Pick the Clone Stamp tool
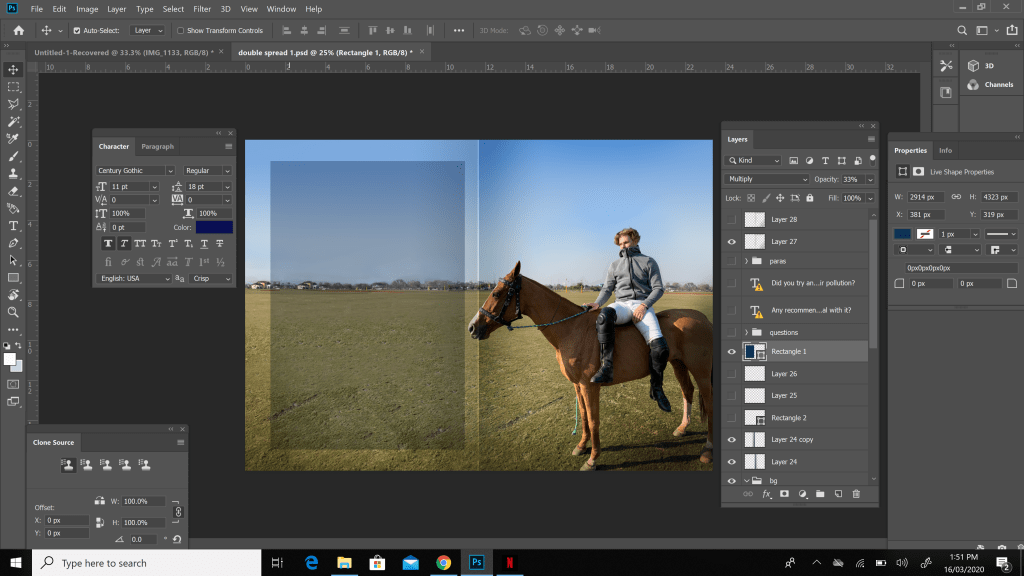1024x576 pixels. (x=13, y=174)
